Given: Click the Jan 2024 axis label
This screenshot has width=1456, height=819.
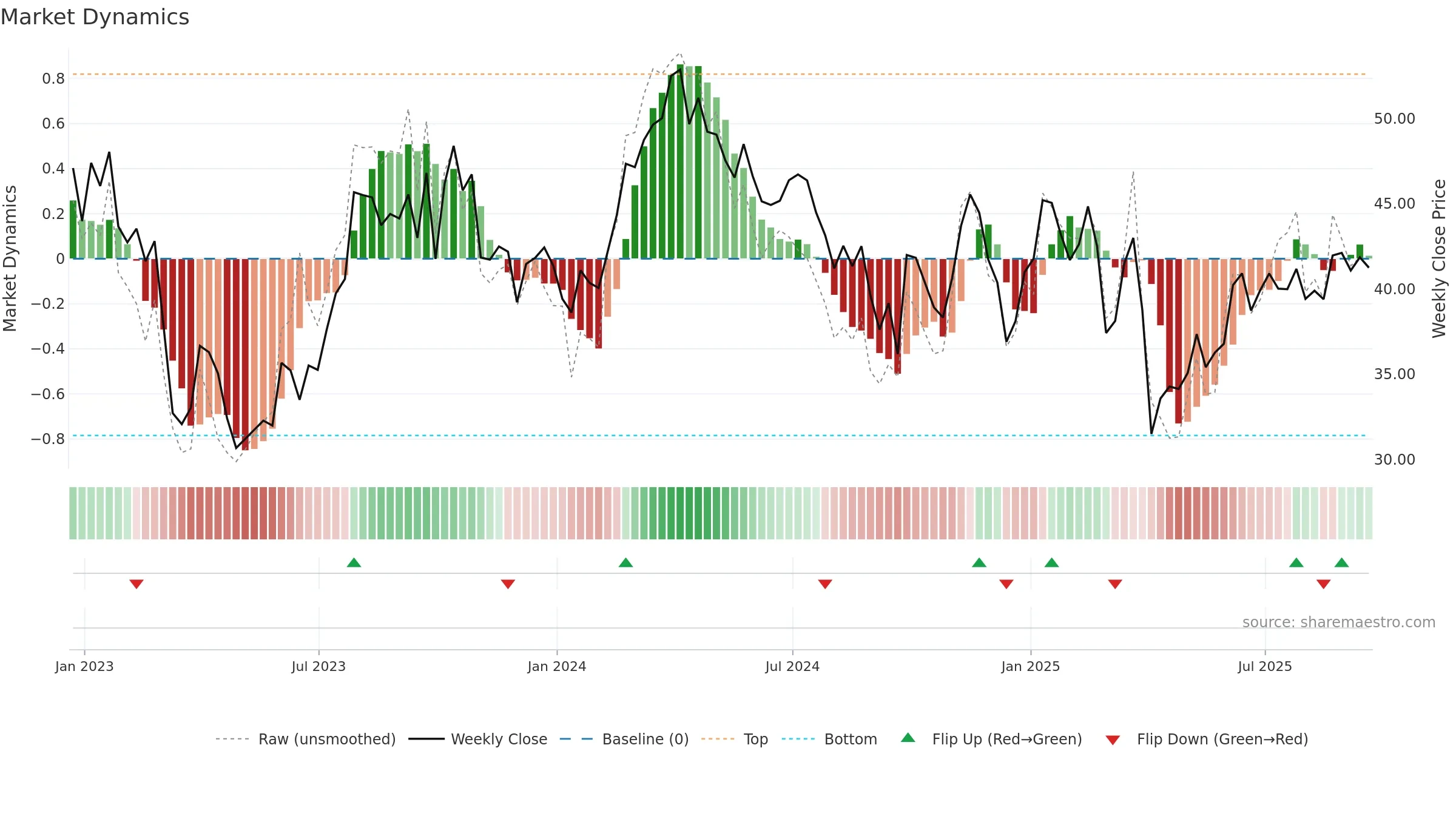Looking at the screenshot, I should click(557, 666).
